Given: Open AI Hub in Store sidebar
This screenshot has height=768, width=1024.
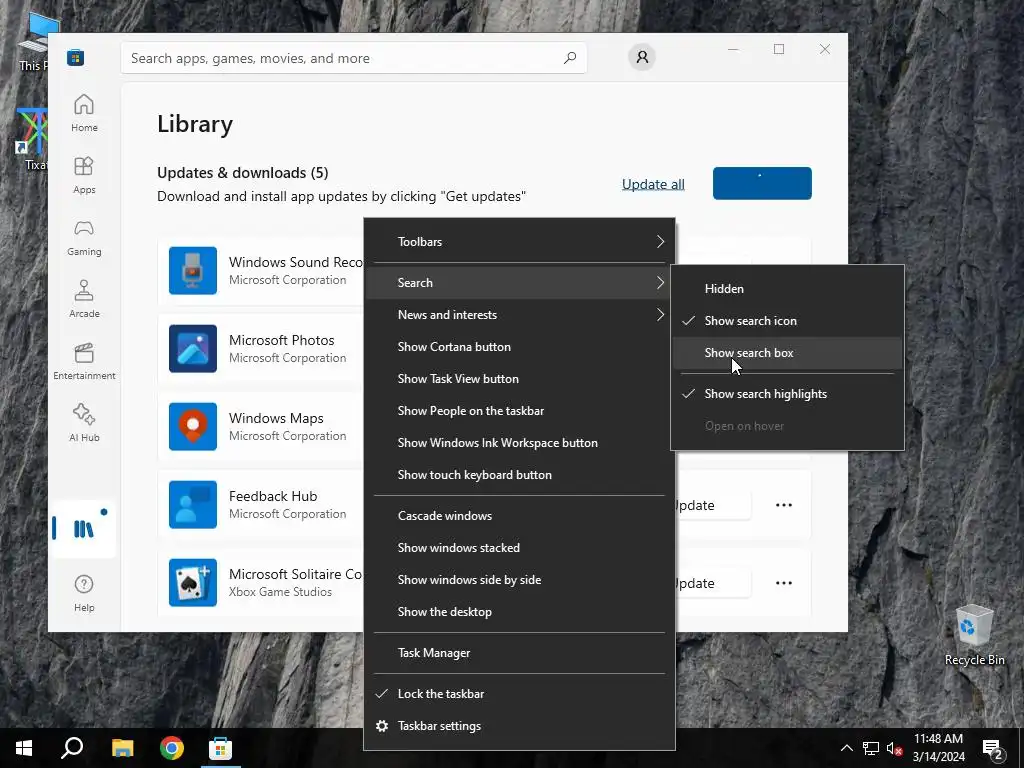Looking at the screenshot, I should coord(84,423).
